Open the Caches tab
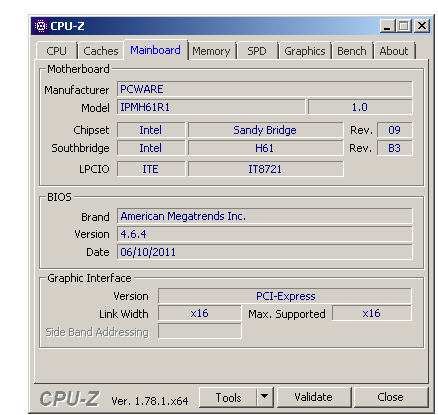This screenshot has width=438, height=415. pyautogui.click(x=101, y=51)
